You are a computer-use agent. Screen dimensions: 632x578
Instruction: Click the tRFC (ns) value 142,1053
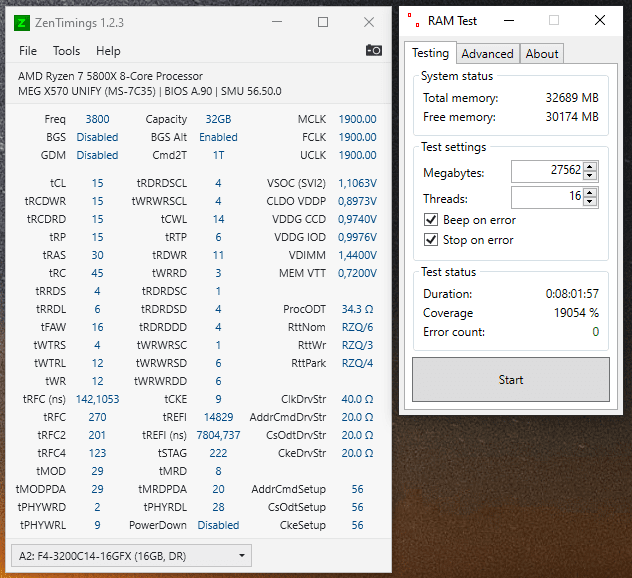point(97,399)
